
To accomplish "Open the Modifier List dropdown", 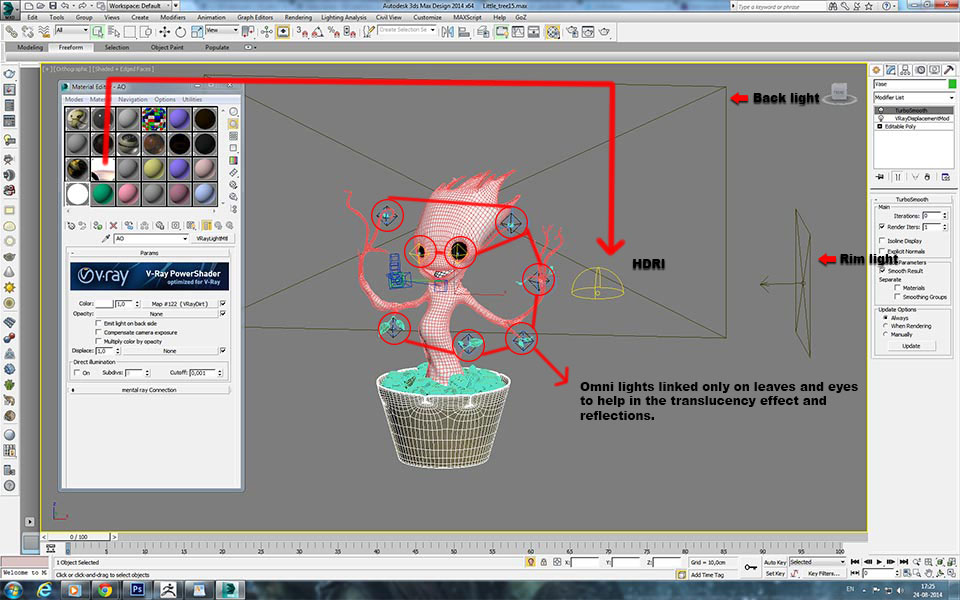I will [913, 97].
